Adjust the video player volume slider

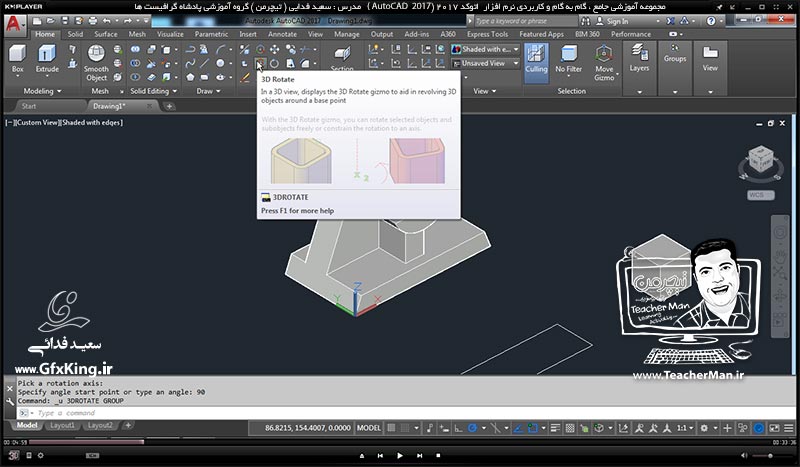(x=769, y=455)
